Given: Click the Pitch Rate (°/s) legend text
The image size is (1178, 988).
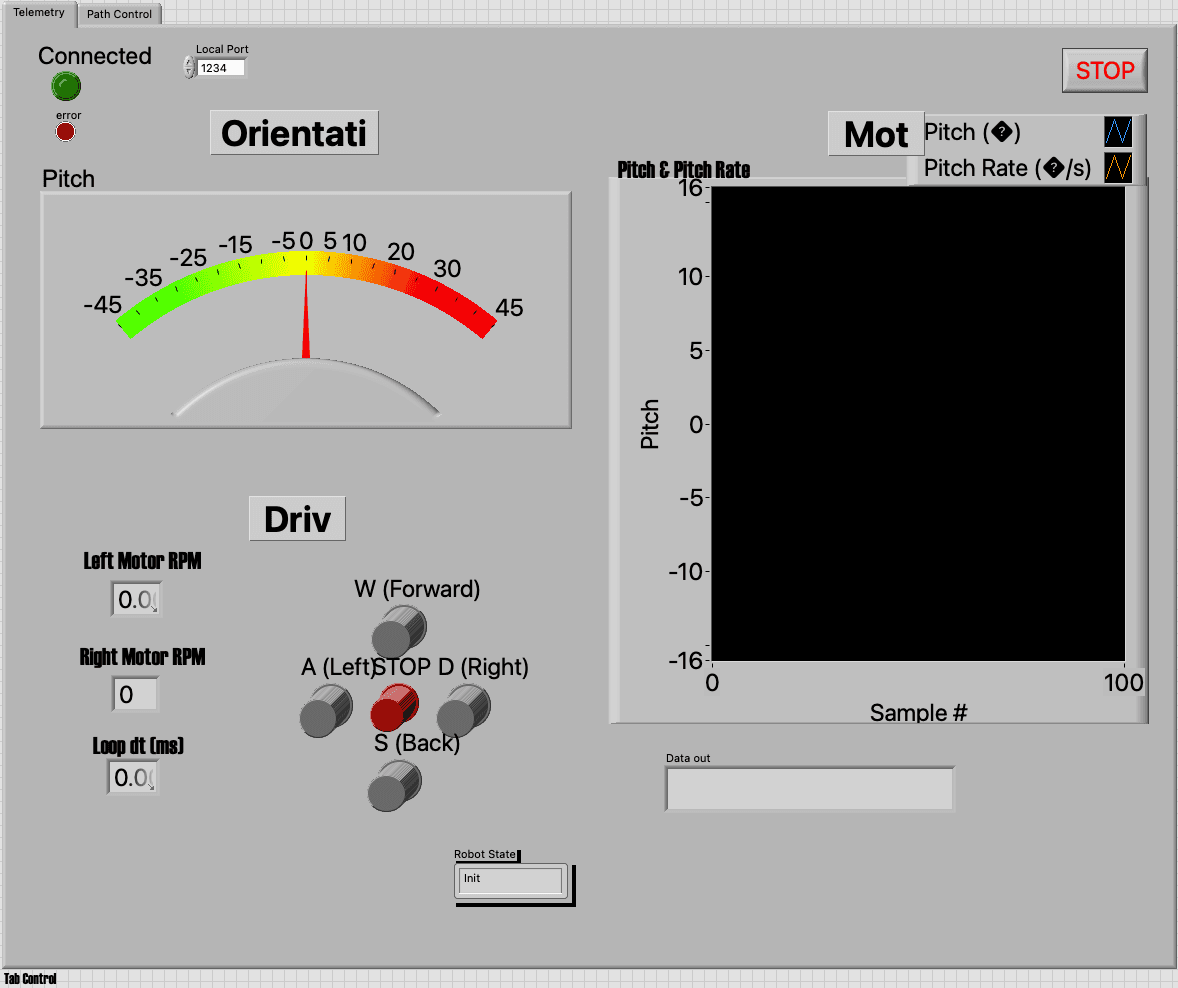Looking at the screenshot, I should (1007, 168).
